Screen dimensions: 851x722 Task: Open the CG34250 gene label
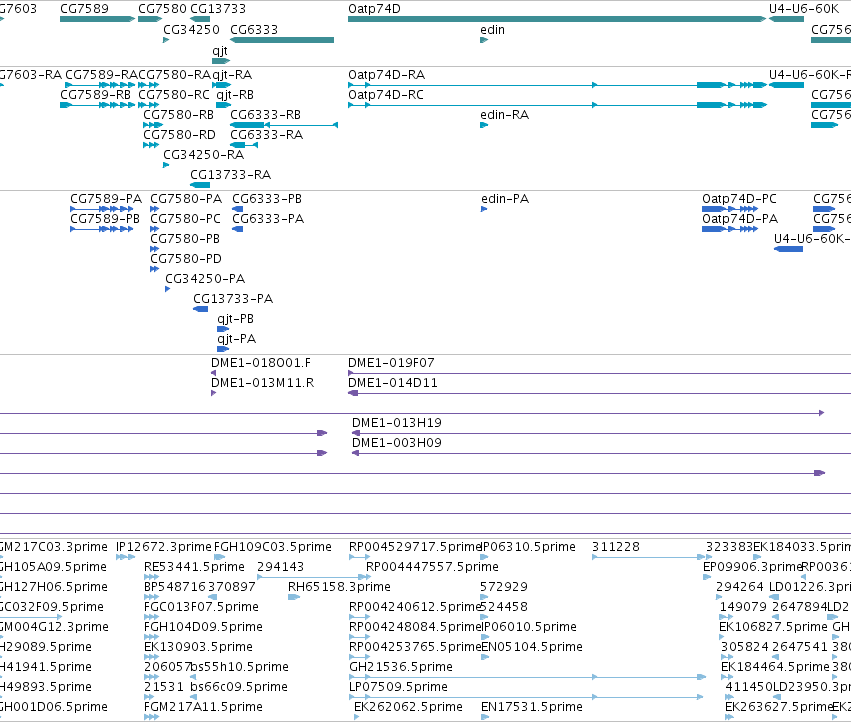[192, 29]
